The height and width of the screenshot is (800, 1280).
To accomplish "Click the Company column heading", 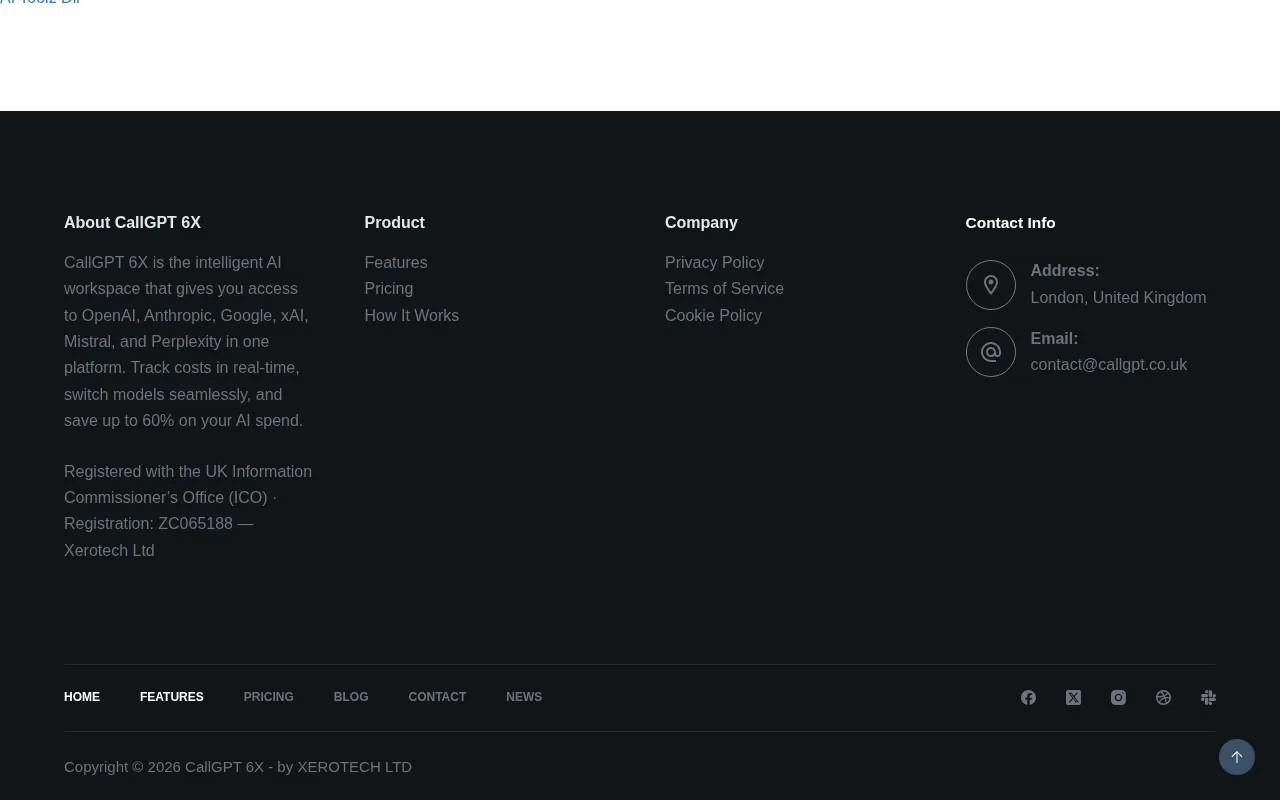I will (x=701, y=222).
